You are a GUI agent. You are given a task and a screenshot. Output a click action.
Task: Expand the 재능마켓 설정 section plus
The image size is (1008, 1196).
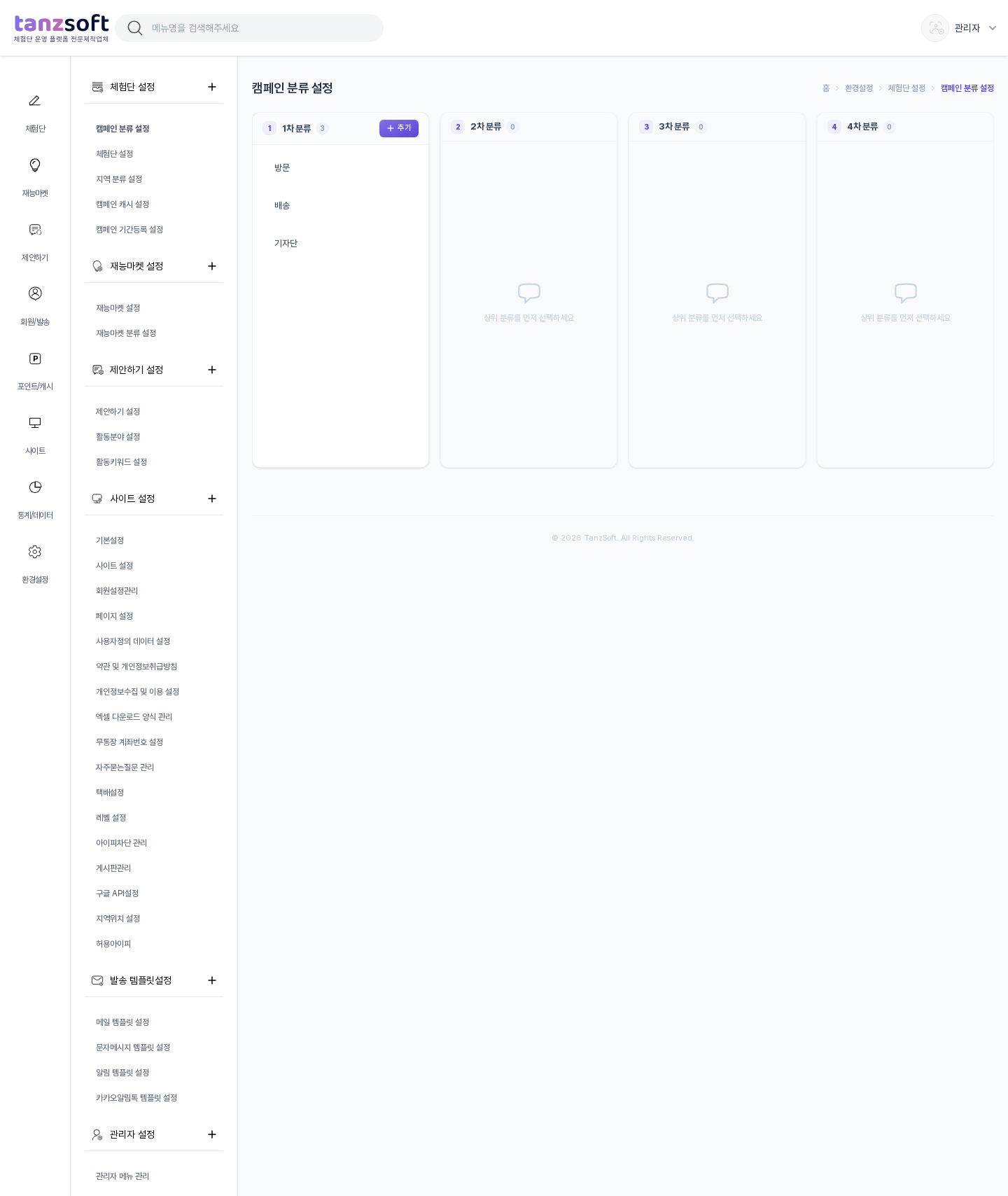click(212, 266)
